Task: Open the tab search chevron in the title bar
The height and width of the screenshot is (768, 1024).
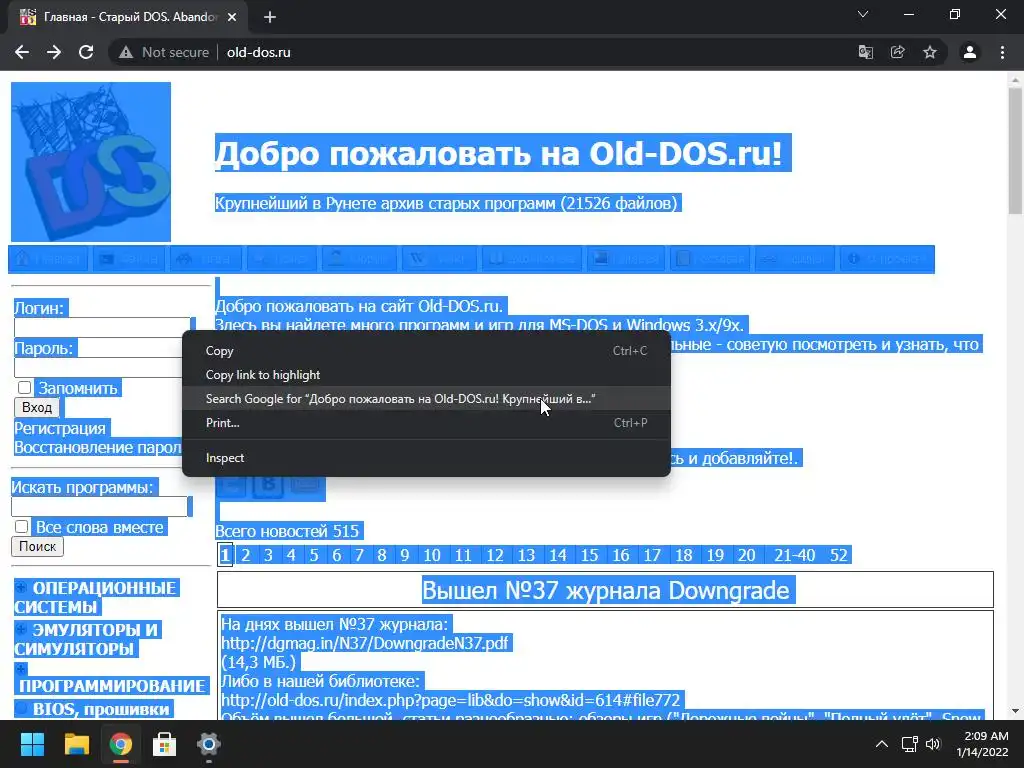Action: coord(863,14)
